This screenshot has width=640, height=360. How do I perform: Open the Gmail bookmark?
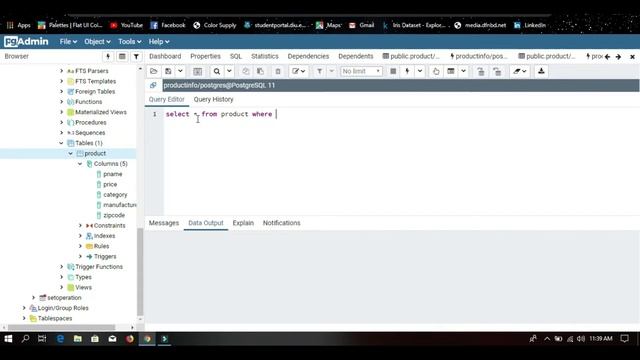362,25
